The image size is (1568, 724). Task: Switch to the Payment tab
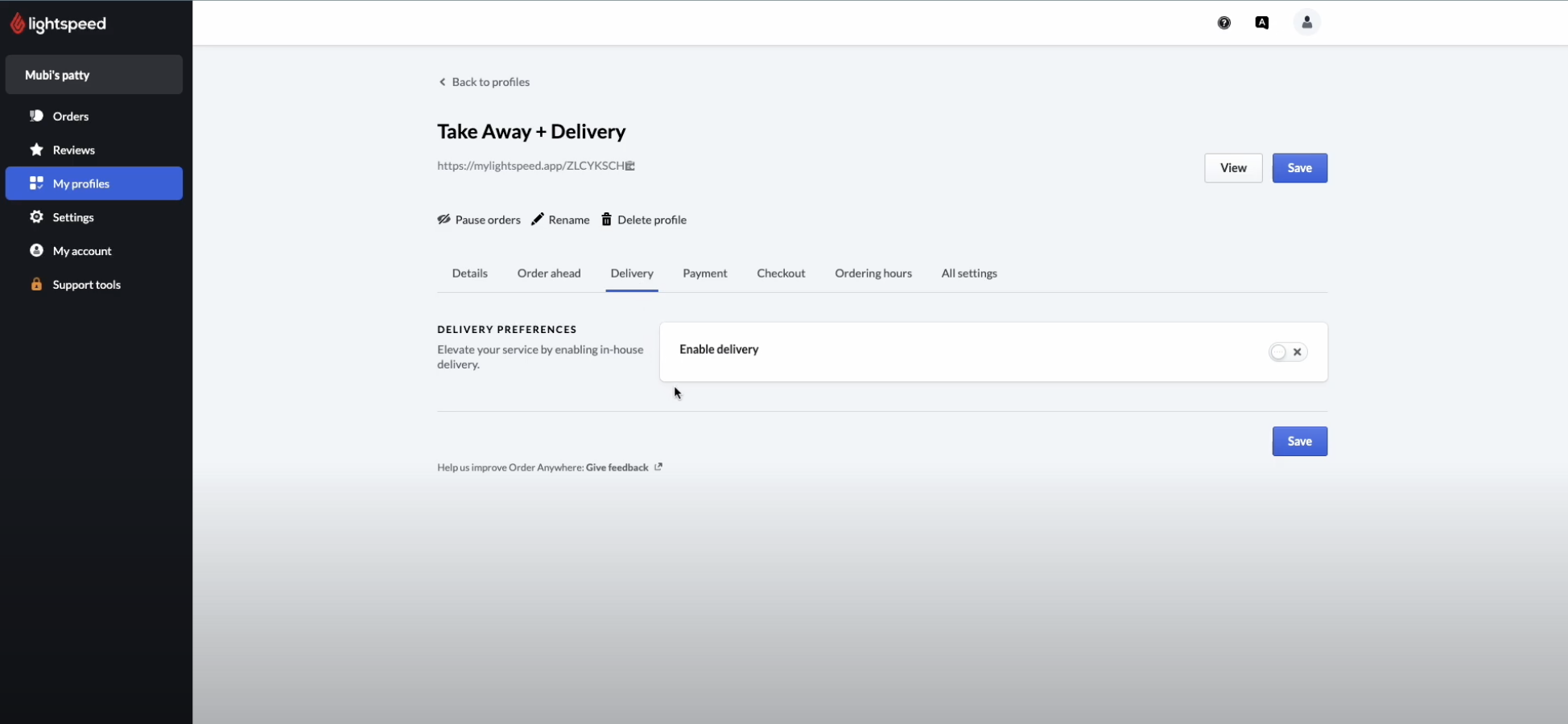click(x=704, y=273)
